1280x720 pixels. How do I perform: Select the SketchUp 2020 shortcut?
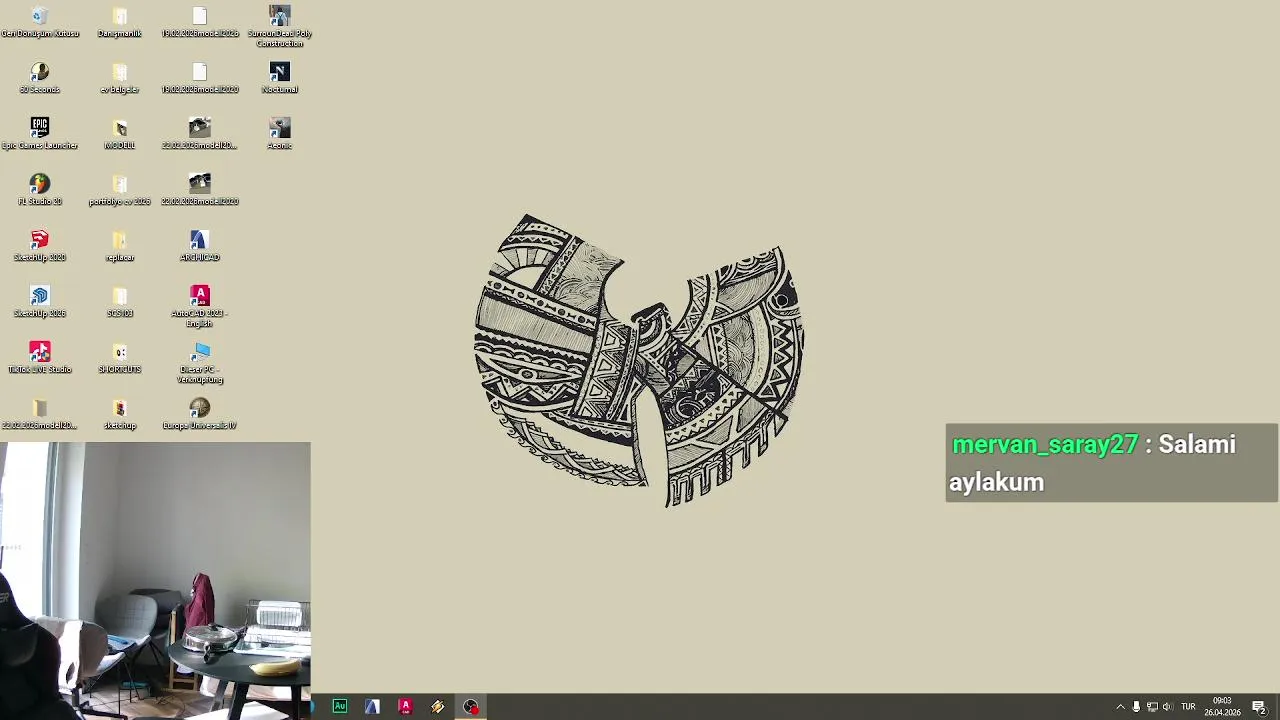(39, 246)
